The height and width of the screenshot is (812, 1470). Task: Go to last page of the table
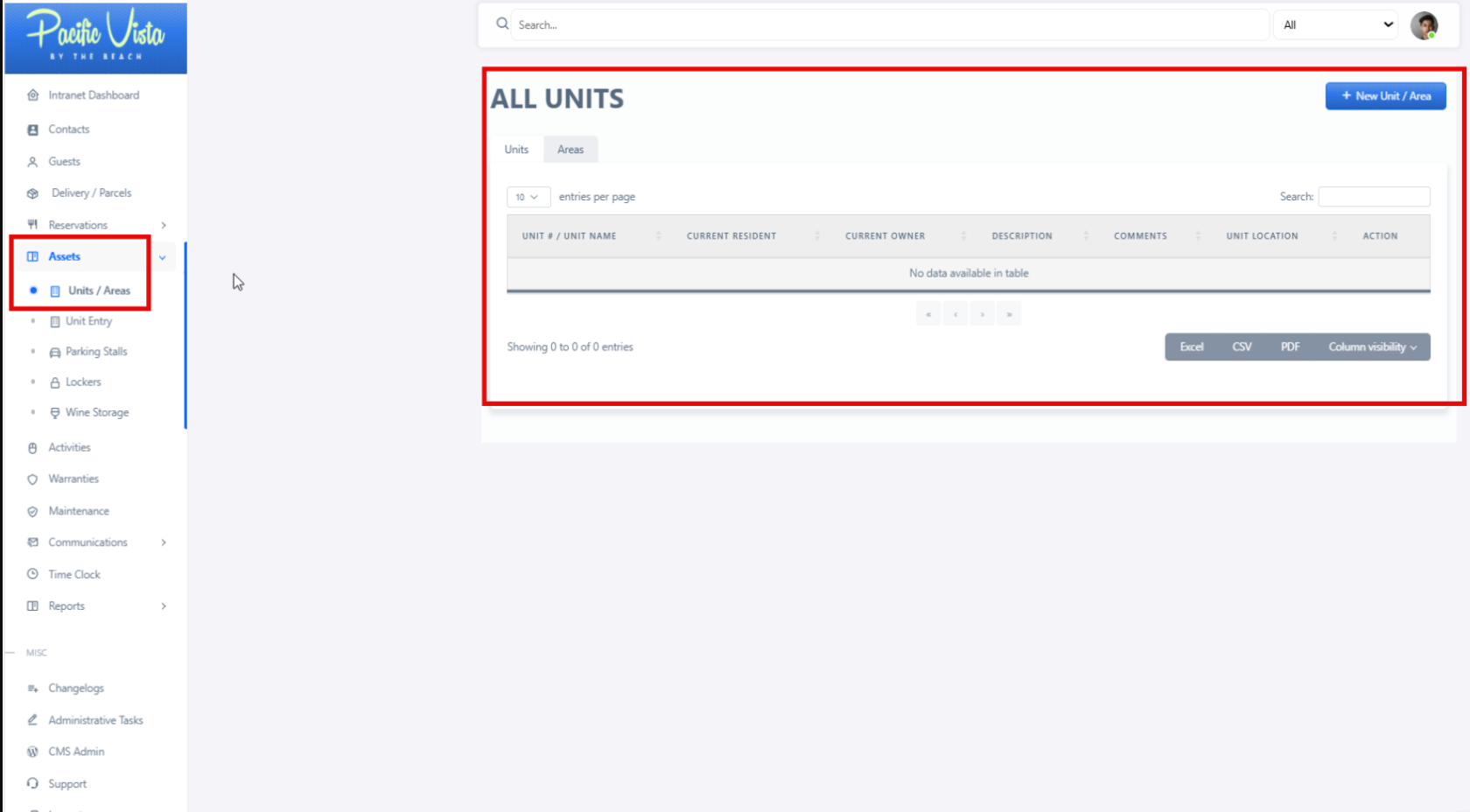point(1009,314)
